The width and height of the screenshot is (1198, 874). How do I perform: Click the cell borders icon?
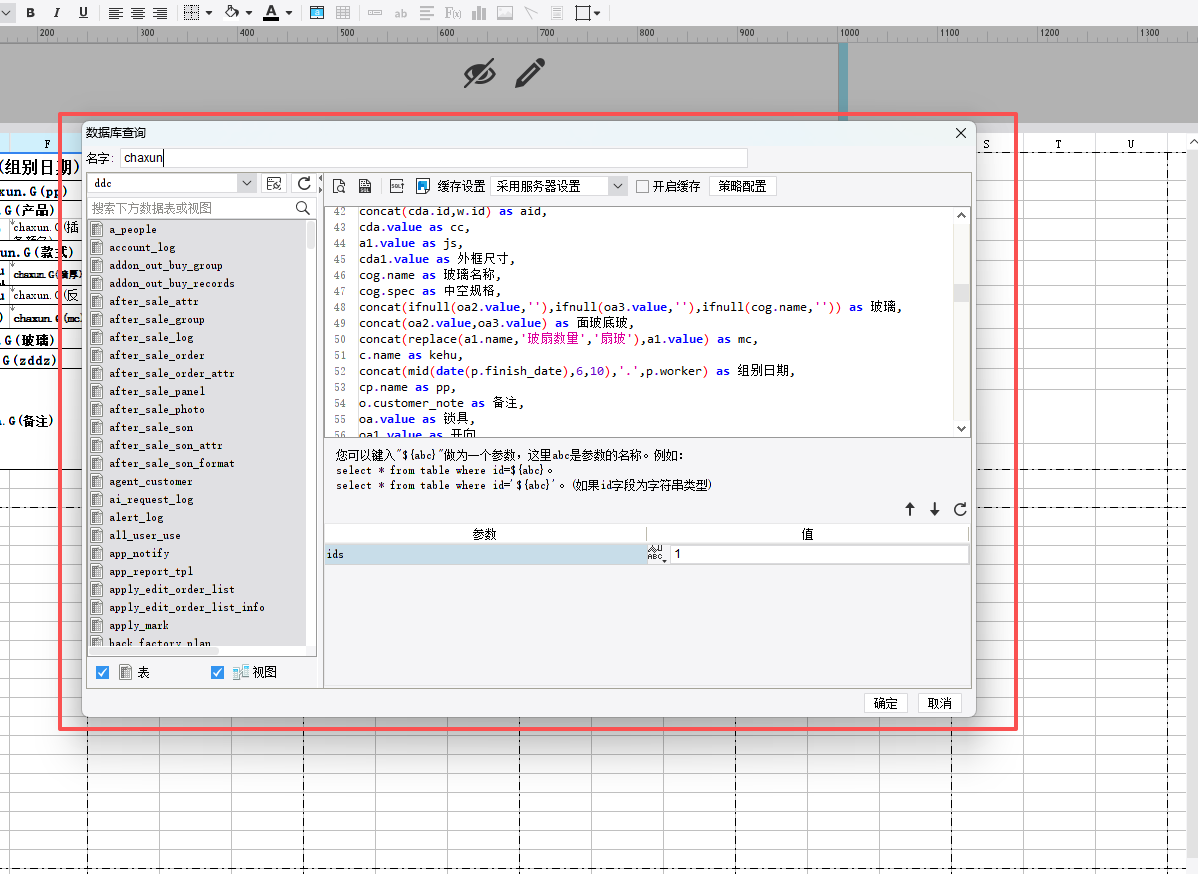click(192, 13)
